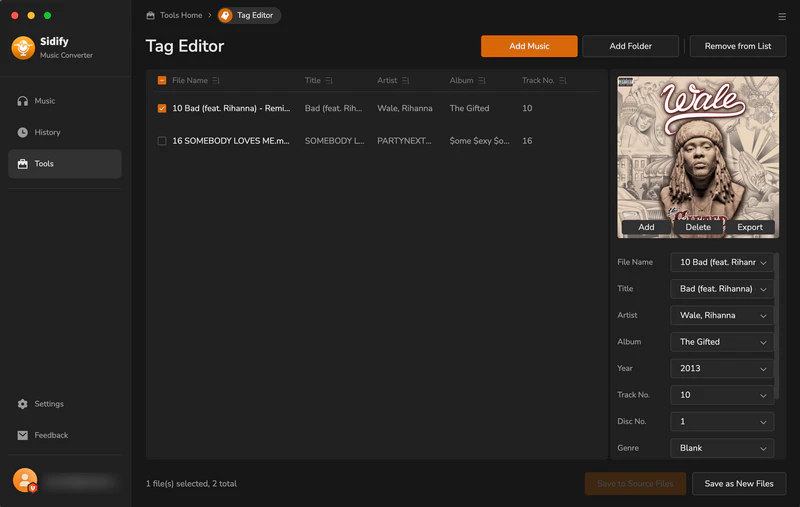Viewport: 800px width, 507px height.
Task: Click Save to Source Files button
Action: point(635,484)
